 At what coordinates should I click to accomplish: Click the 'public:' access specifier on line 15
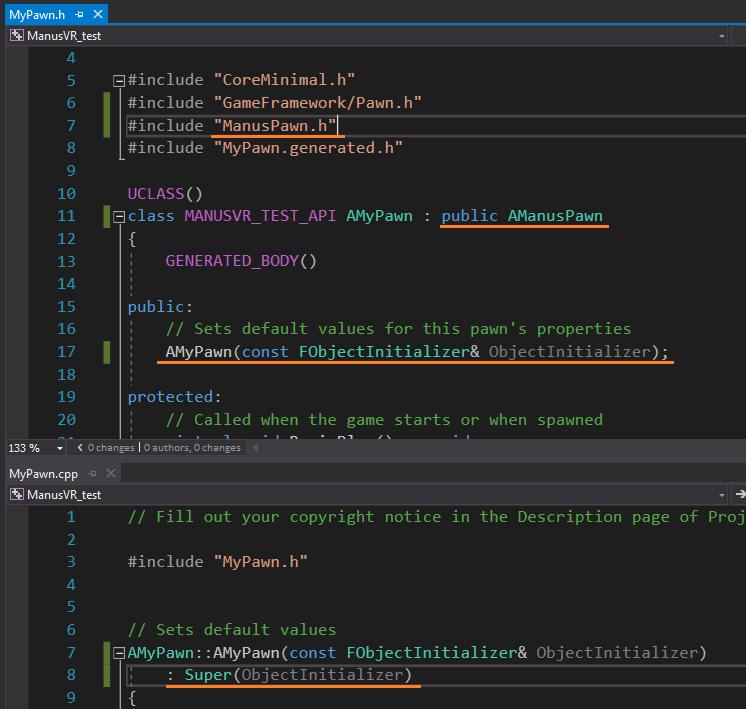[160, 306]
